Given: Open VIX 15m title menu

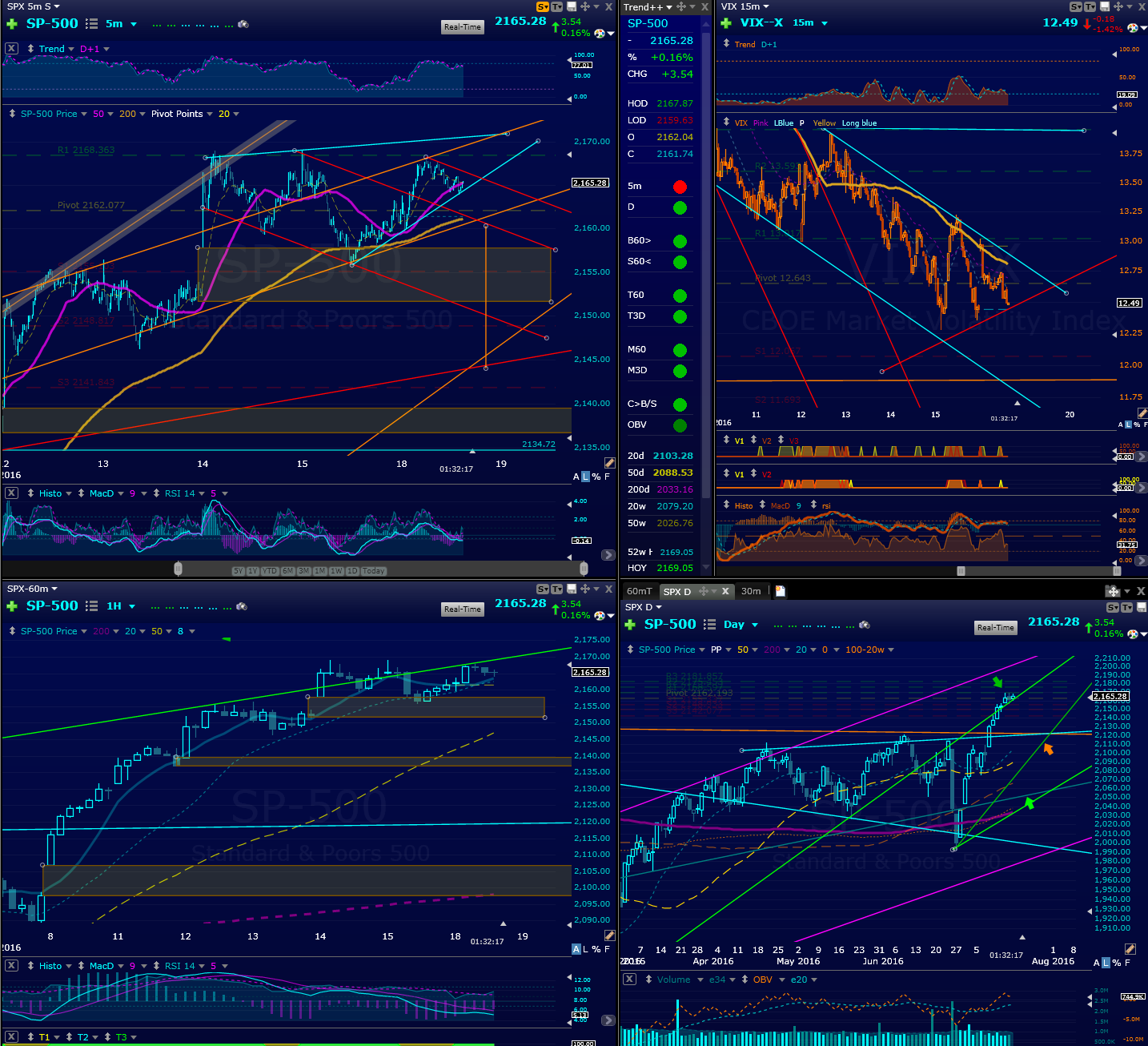Looking at the screenshot, I should [745, 6].
